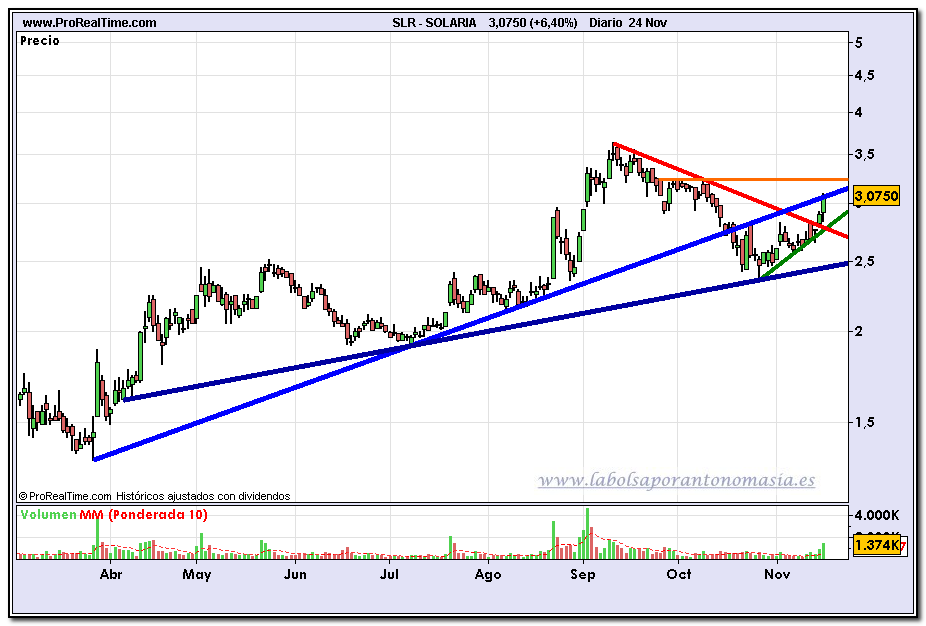Click the yellow 1.374K volume tag
Screen dimensions: 926x626
876,545
